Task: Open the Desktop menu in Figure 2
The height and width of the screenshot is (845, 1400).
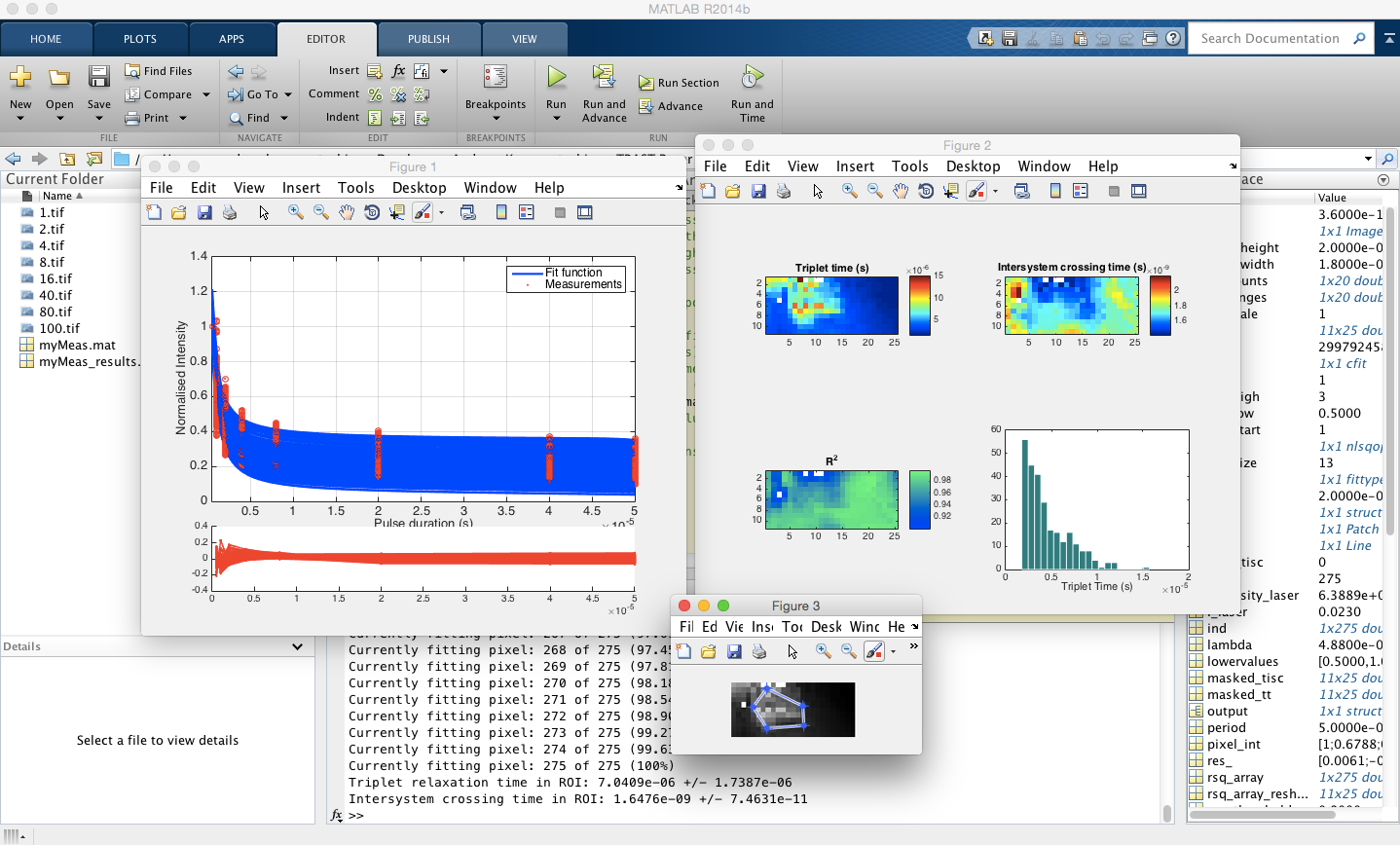Action: click(973, 165)
